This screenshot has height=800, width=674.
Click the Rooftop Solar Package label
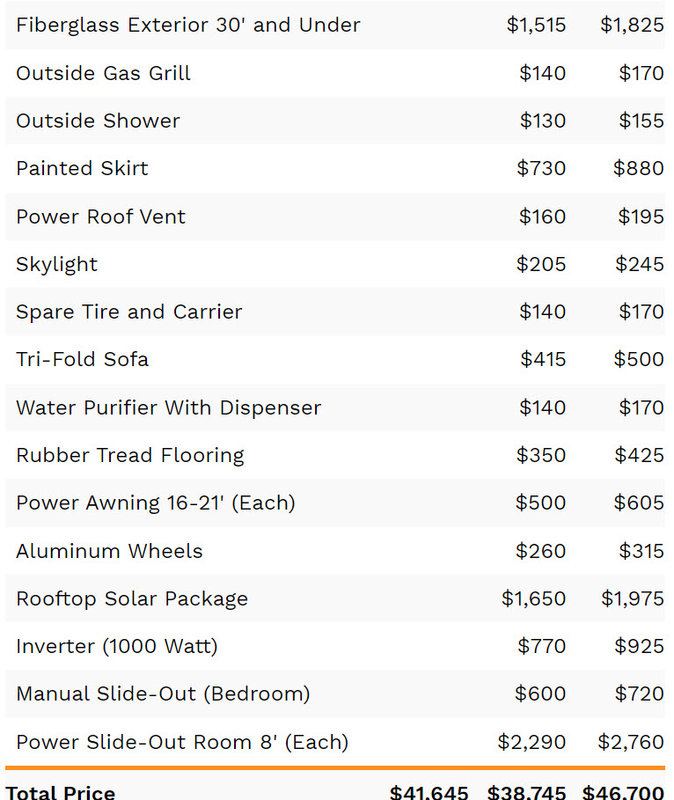[132, 599]
